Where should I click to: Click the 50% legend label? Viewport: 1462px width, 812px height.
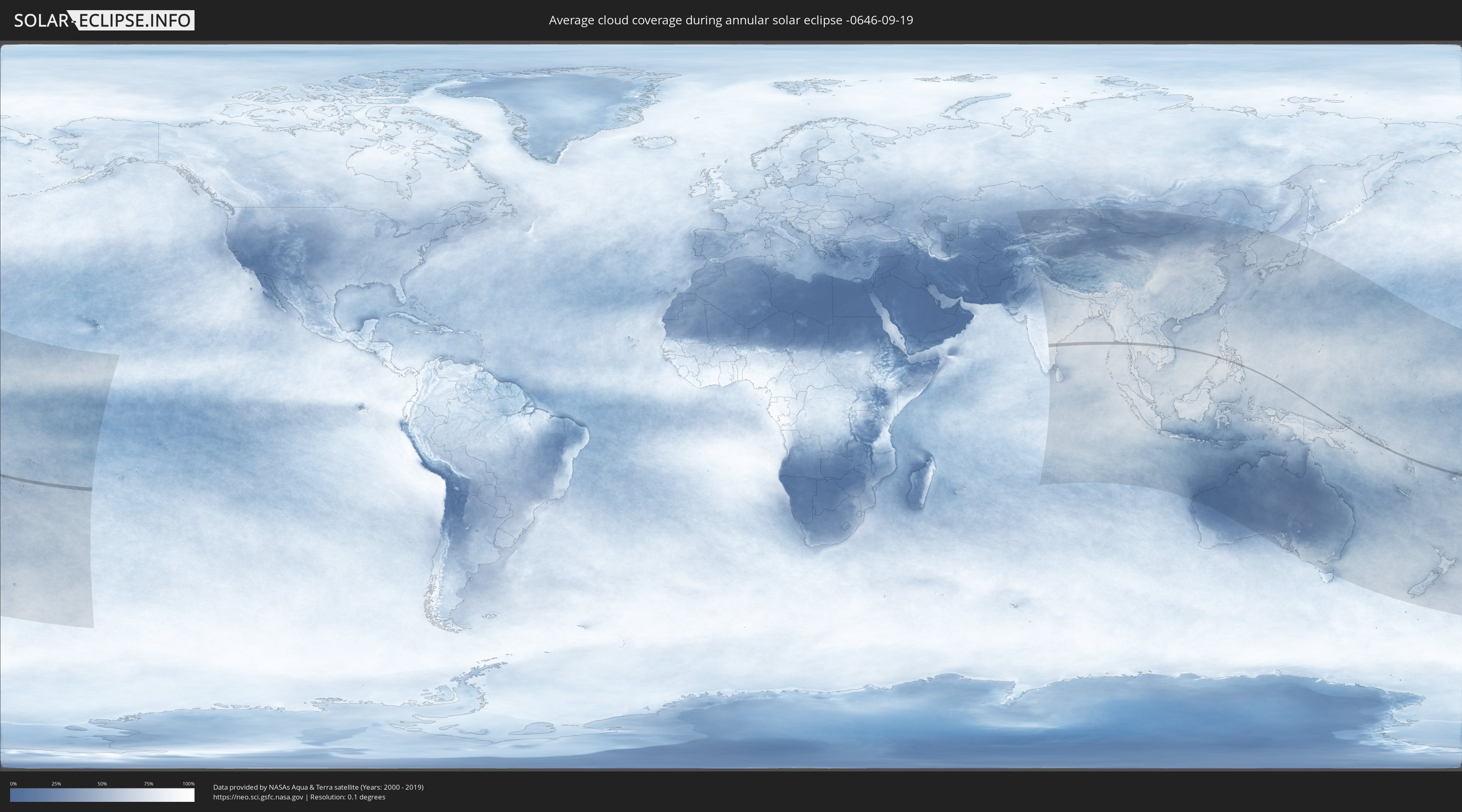point(102,784)
